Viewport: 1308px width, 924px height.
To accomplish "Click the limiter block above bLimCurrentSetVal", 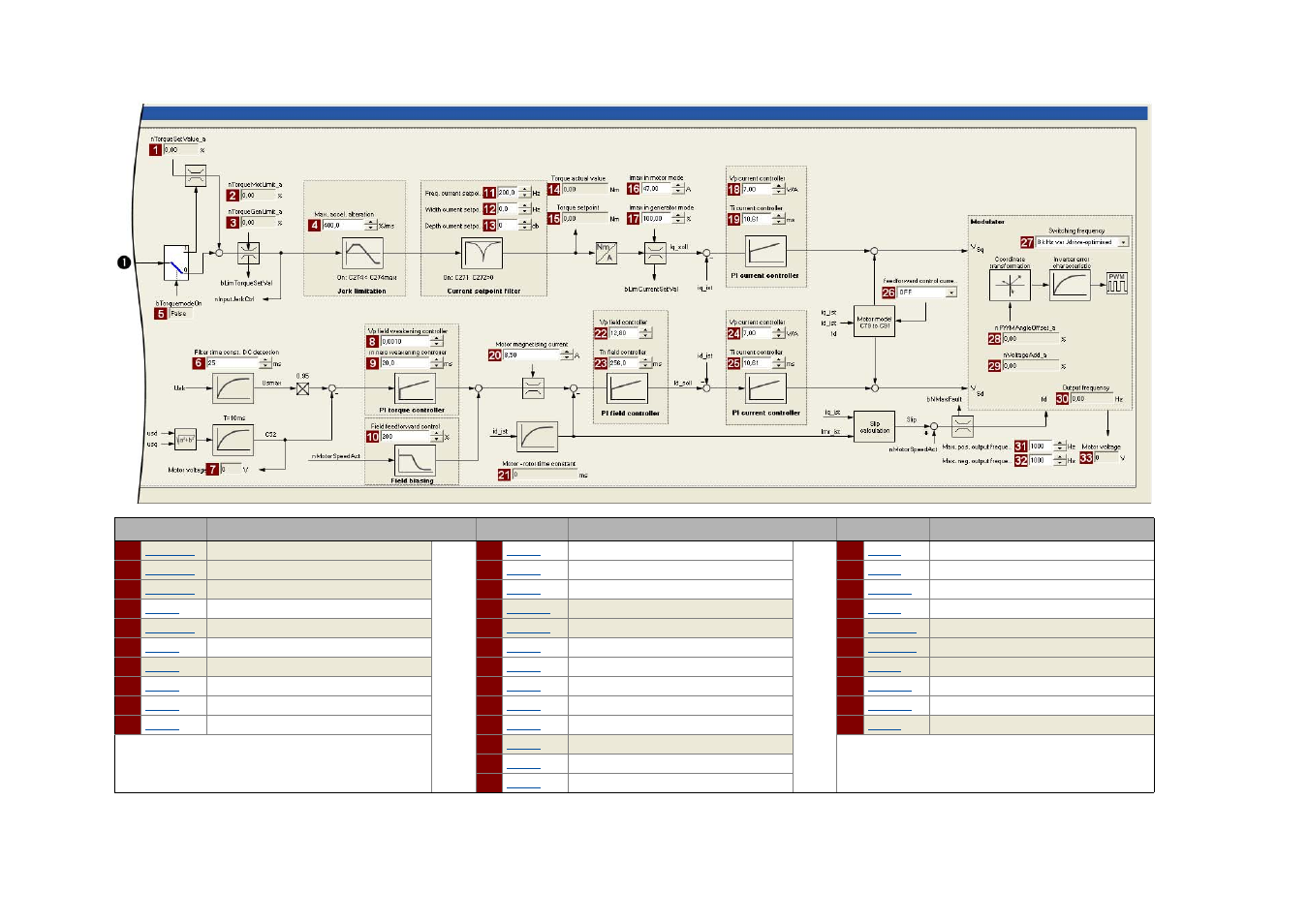I will point(656,253).
